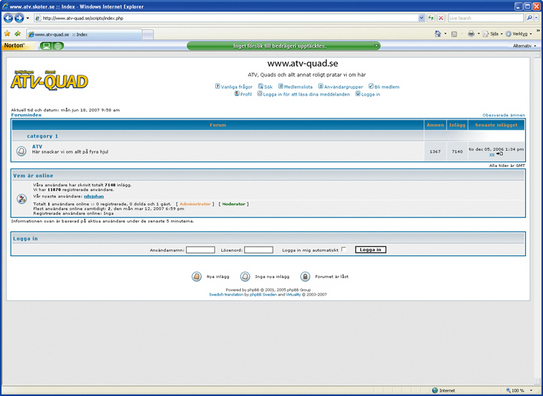Open the Vanliga frågor FAQ link
The width and height of the screenshot is (543, 396).
point(234,87)
